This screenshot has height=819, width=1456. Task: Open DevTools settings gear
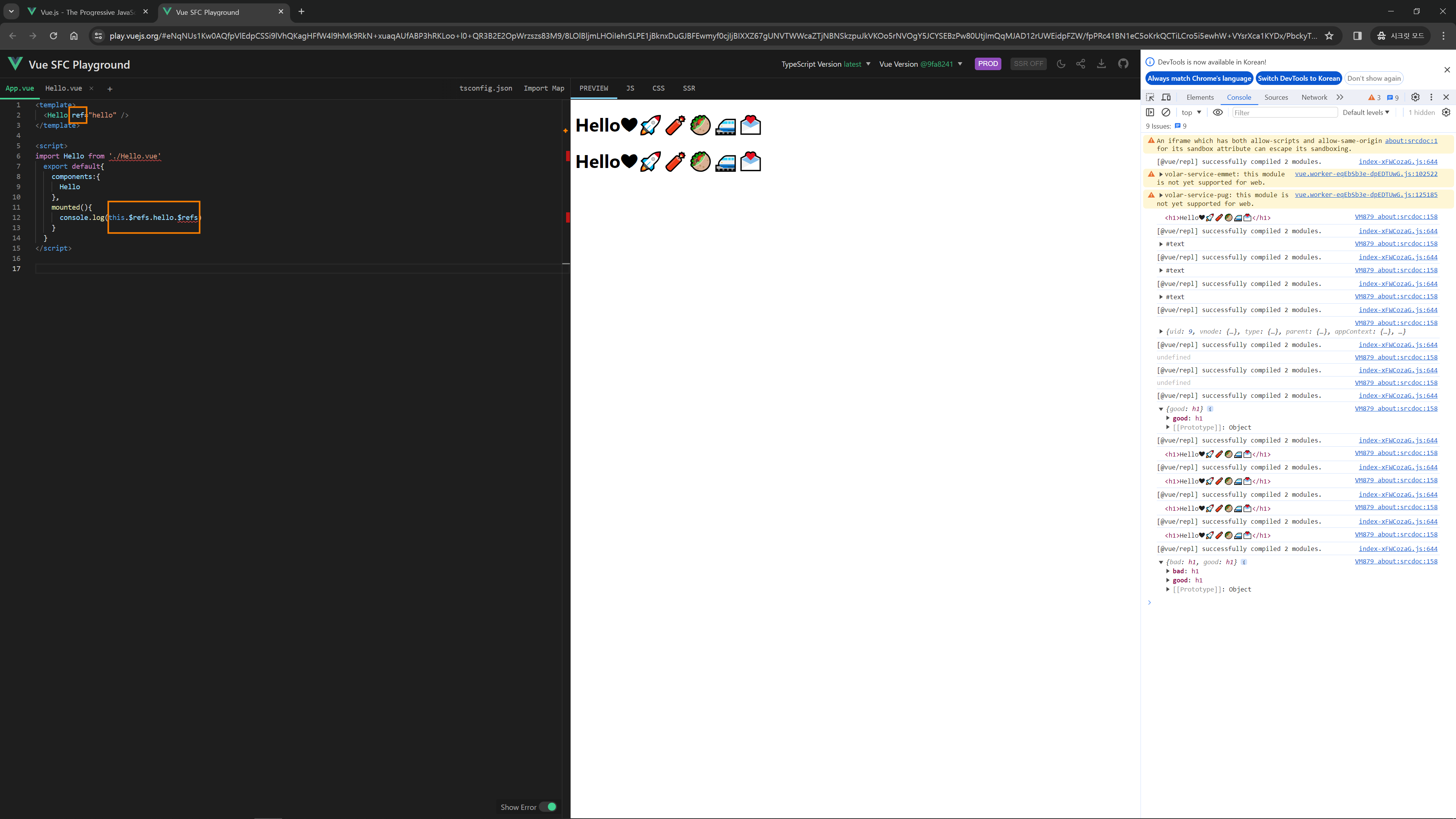point(1415,97)
